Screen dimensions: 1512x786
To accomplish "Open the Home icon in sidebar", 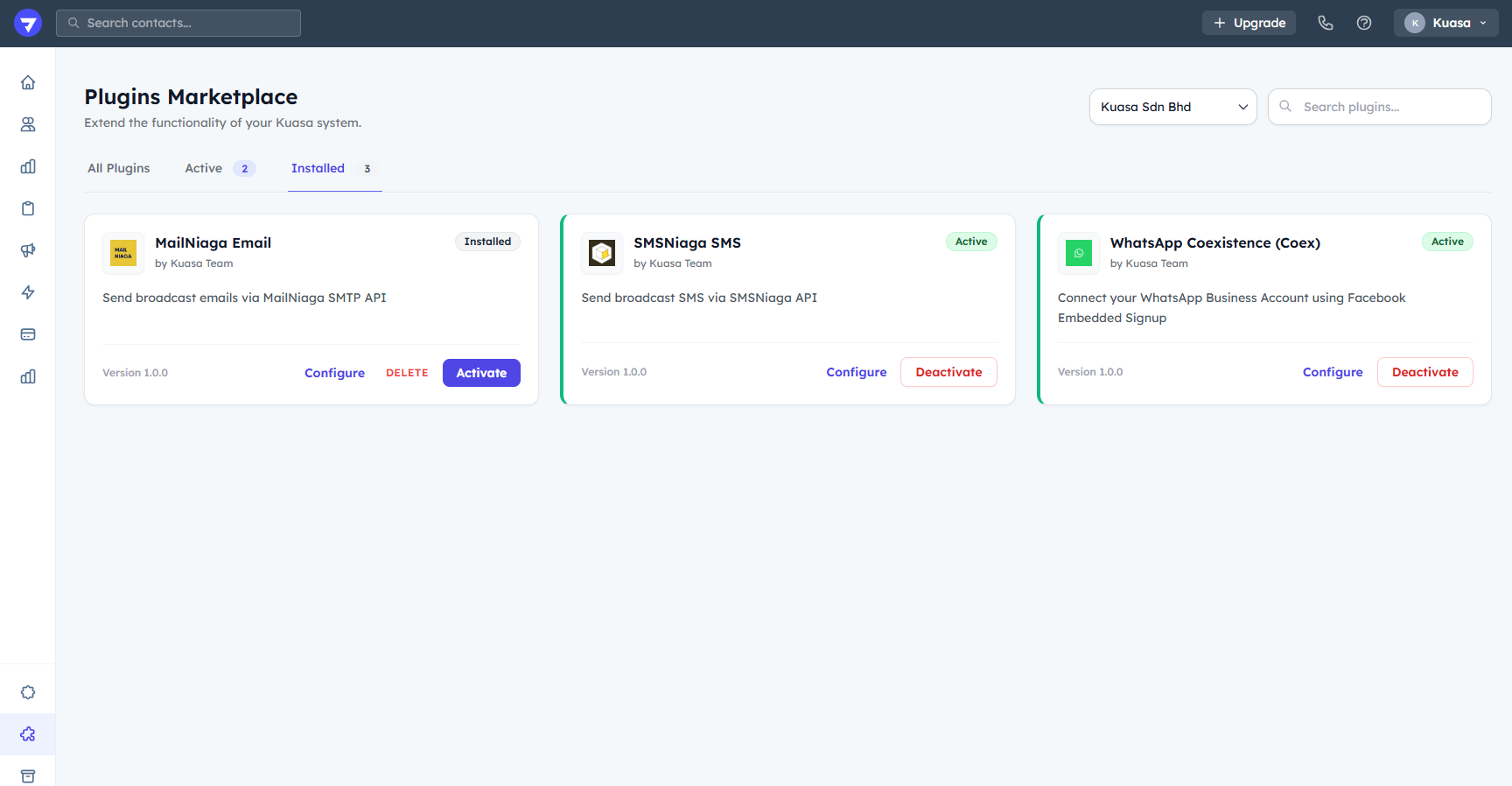I will click(x=28, y=82).
